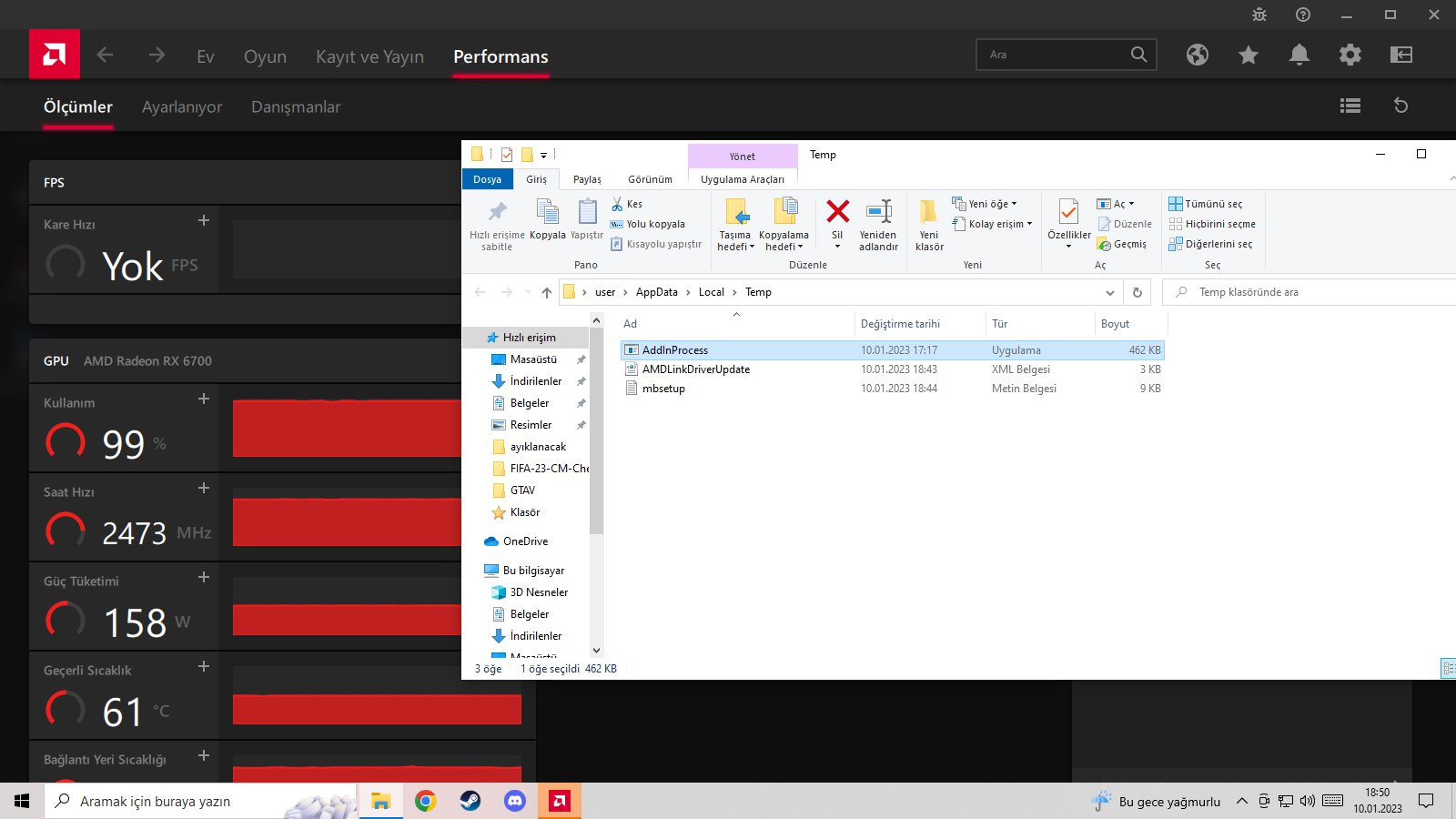Add Bağlantı Yeri Sıcaklığı metric with plus
This screenshot has height=819, width=1456.
(204, 755)
